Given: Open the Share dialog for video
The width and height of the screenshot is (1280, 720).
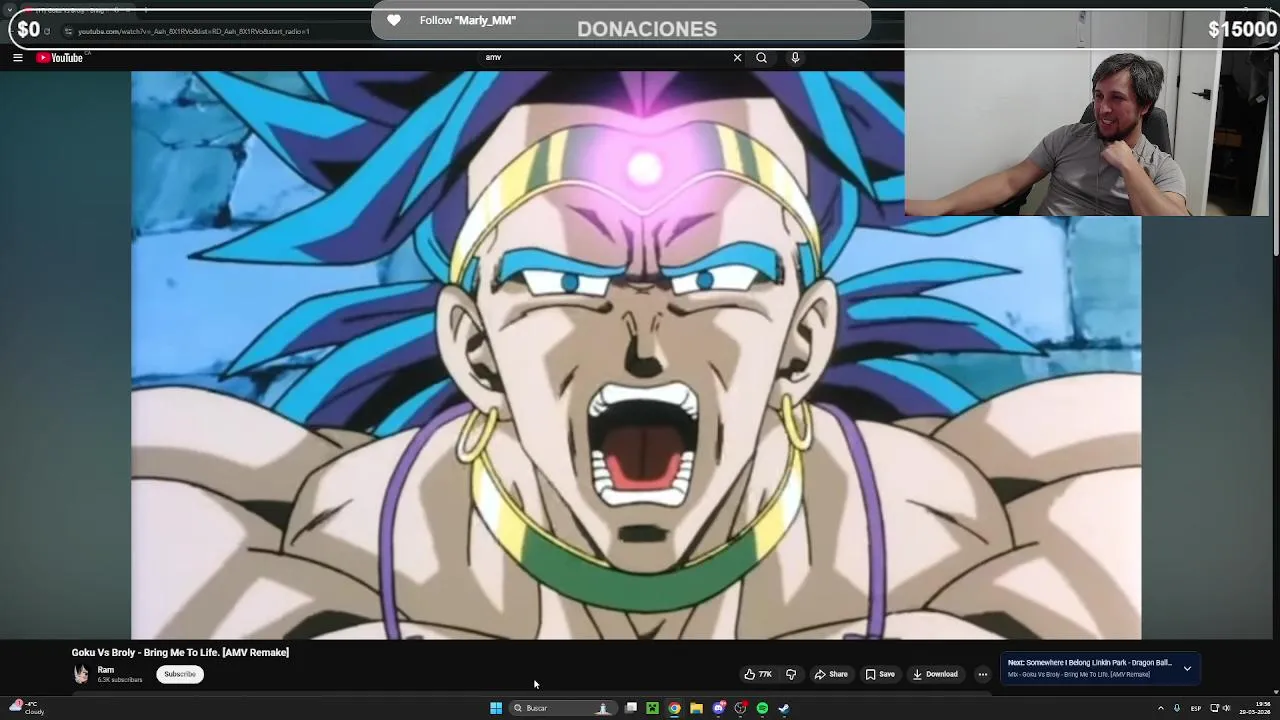Looking at the screenshot, I should tap(831, 674).
